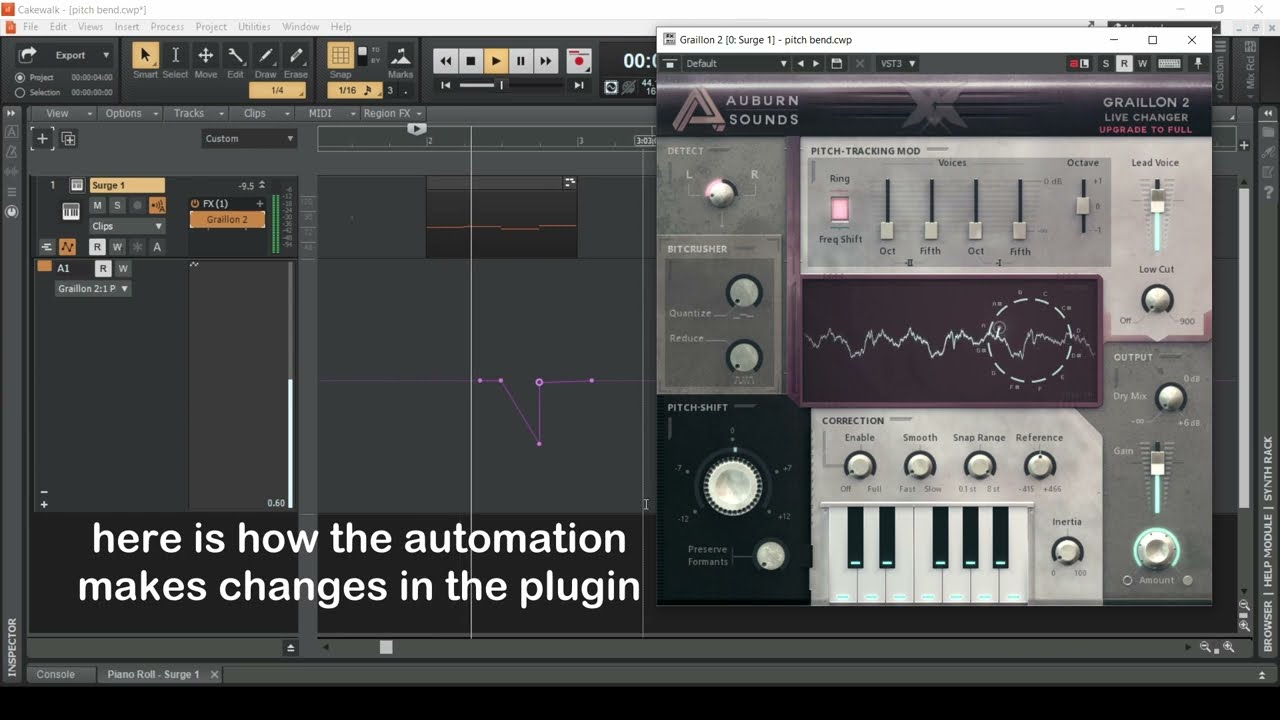
Task: Pin the Graillon 2 plugin window
Action: [1197, 63]
